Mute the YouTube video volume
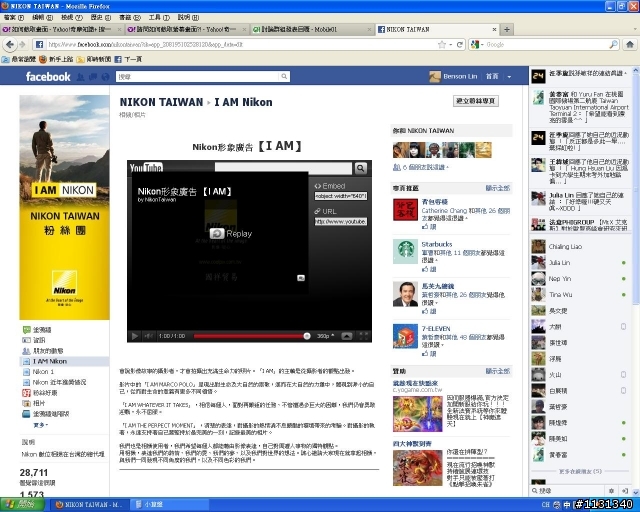 pyautogui.click(x=148, y=336)
